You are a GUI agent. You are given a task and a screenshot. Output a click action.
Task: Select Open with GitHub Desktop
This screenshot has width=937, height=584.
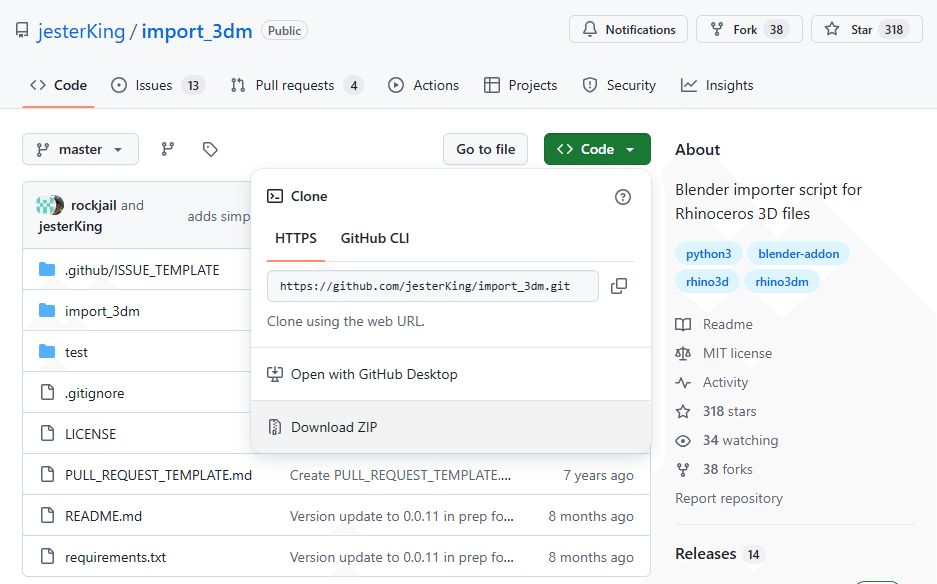pyautogui.click(x=374, y=374)
